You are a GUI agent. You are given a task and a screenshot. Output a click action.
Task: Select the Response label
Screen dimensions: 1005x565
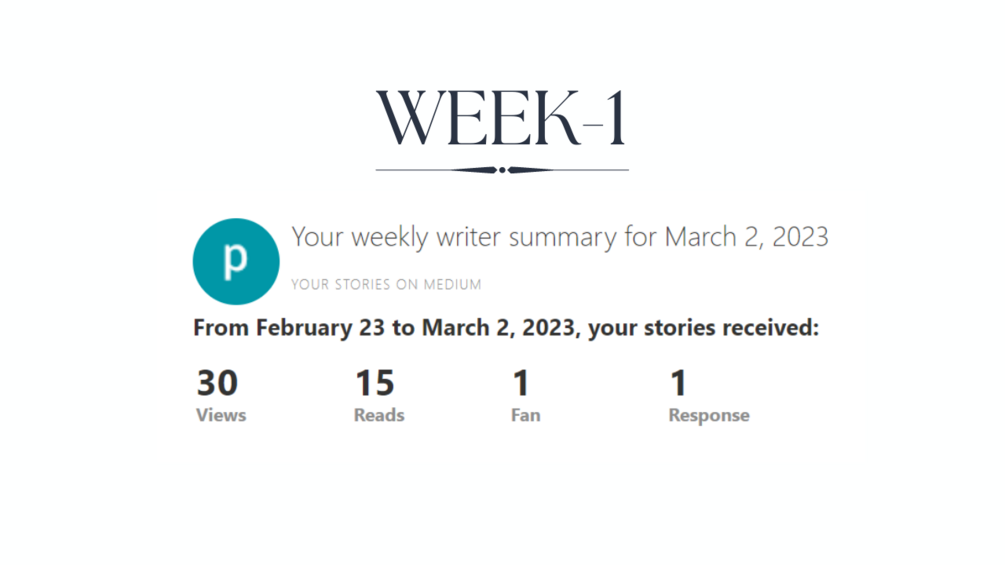coord(709,416)
